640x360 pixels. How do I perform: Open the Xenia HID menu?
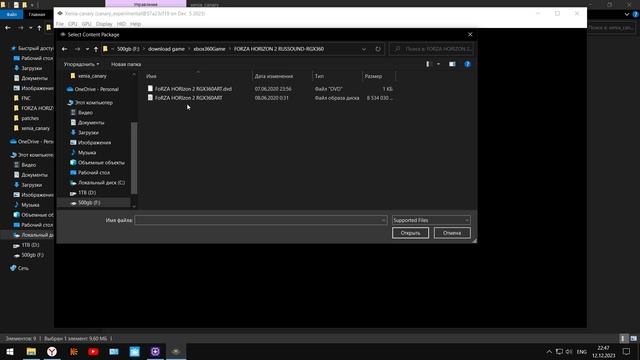[x=121, y=24]
